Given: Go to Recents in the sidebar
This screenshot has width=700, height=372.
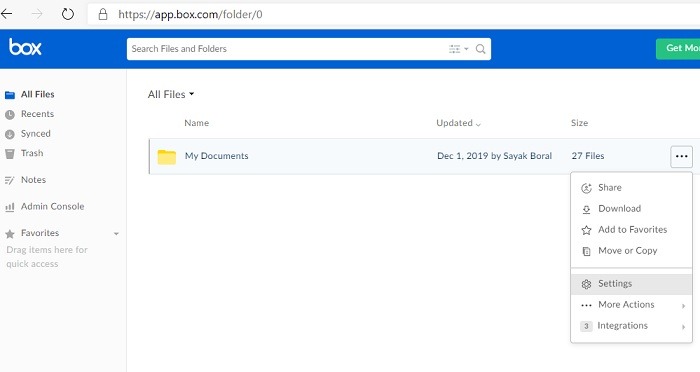Looking at the screenshot, I should pos(38,114).
